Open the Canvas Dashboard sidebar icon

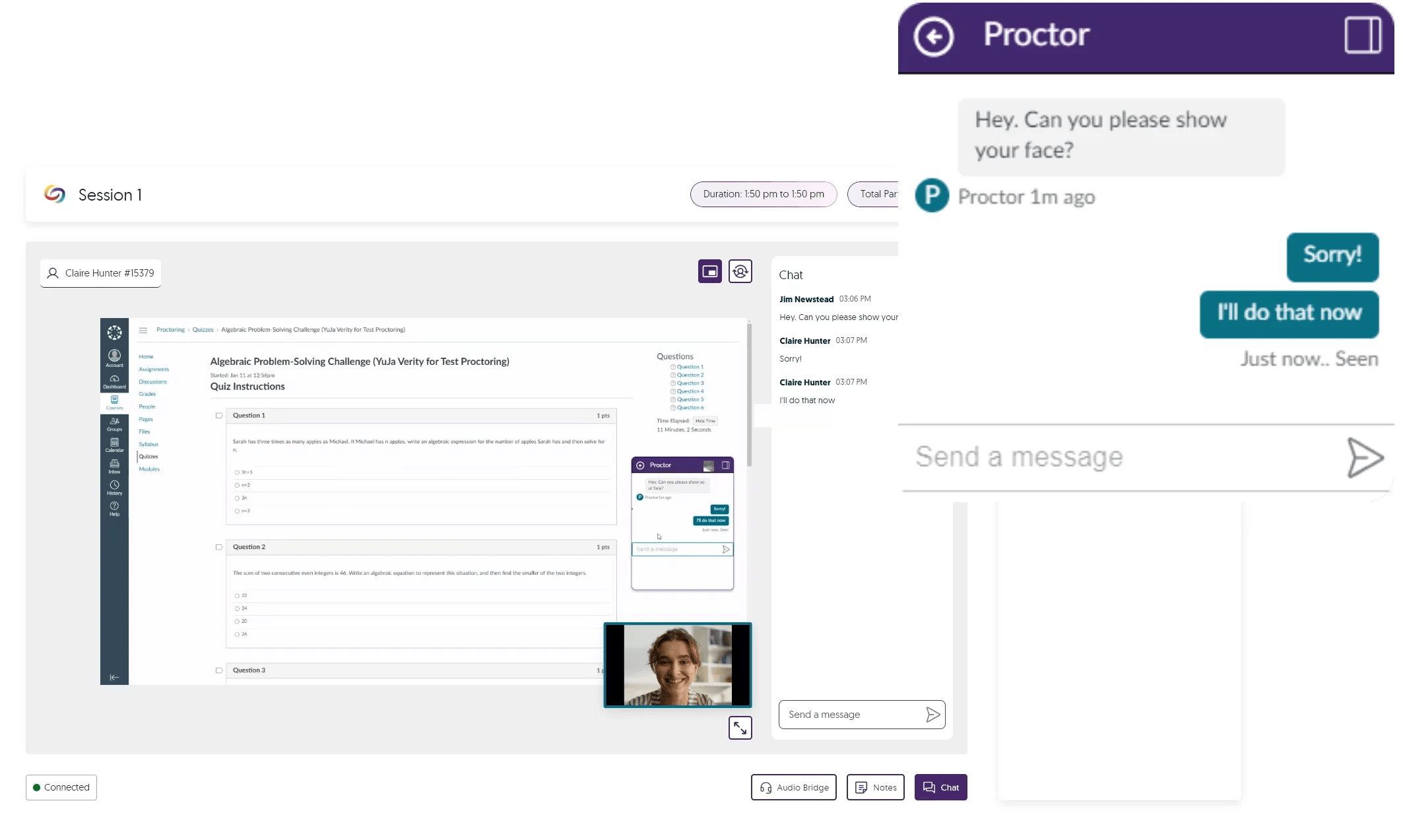[x=114, y=381]
